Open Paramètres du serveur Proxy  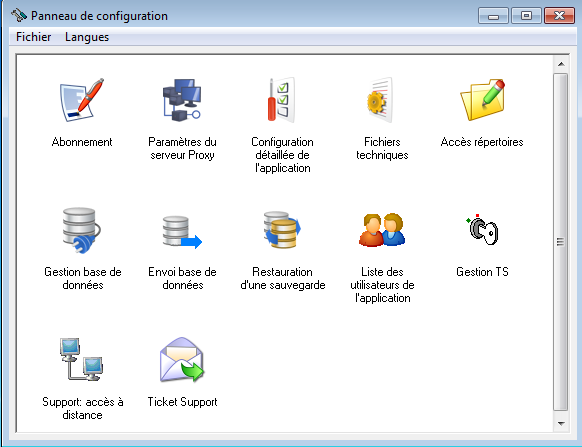[182, 100]
